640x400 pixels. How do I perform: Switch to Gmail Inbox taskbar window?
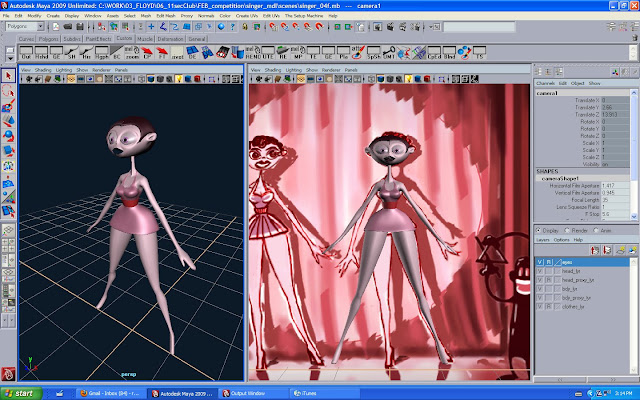(110, 393)
